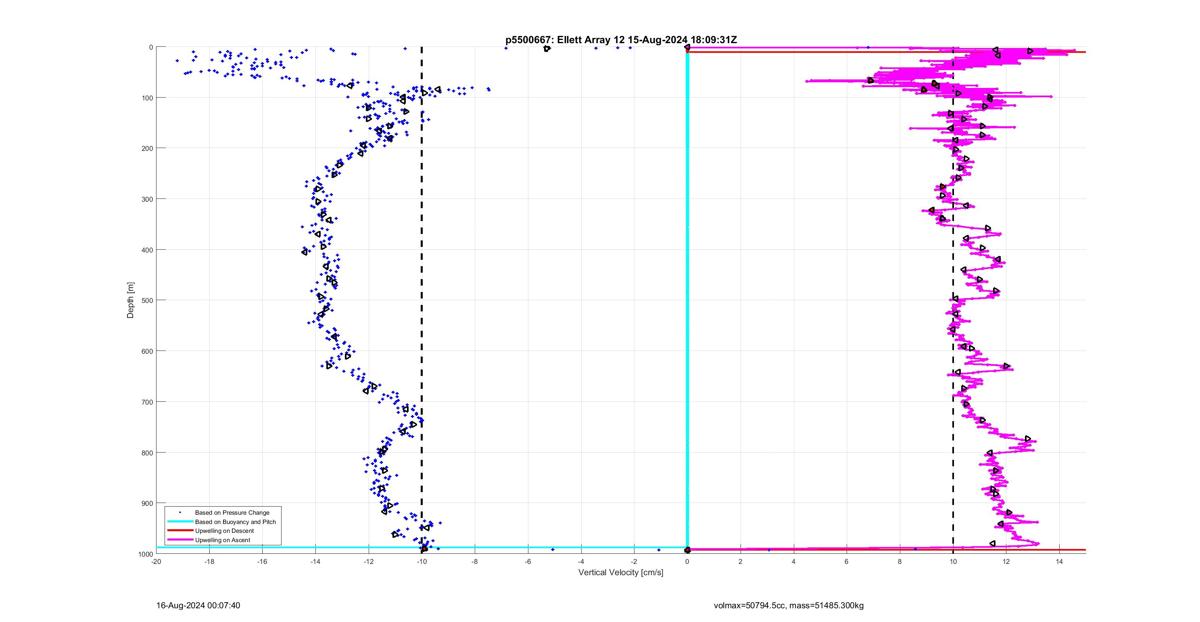Viewport: 1200px width, 622px height.
Task: Click the depth axis tick '300'
Action: pos(145,199)
